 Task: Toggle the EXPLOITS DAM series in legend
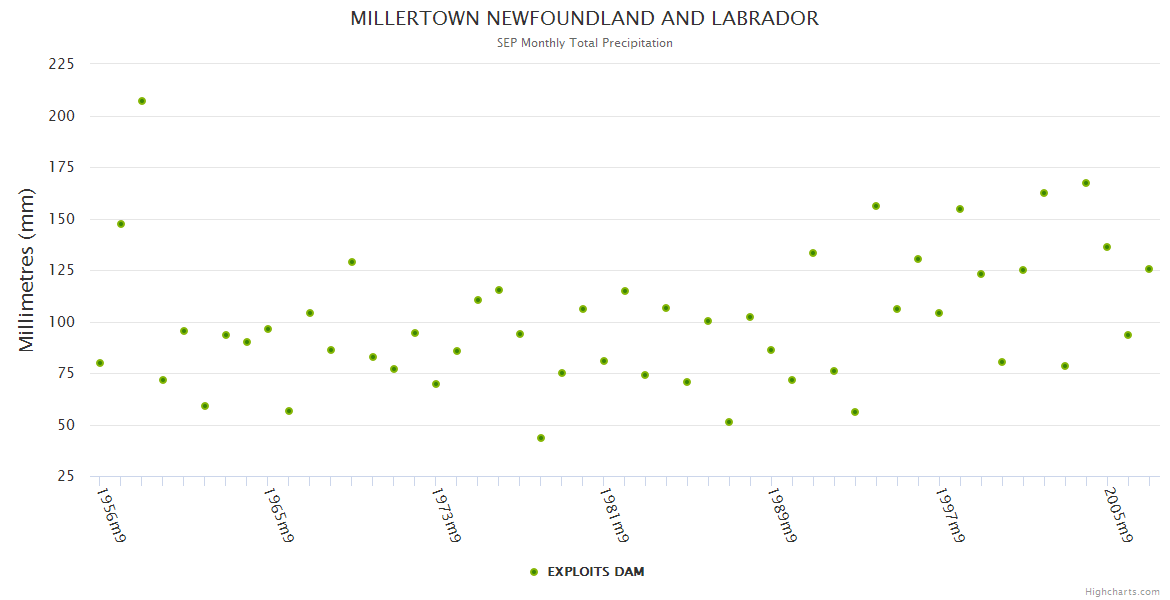tap(595, 572)
